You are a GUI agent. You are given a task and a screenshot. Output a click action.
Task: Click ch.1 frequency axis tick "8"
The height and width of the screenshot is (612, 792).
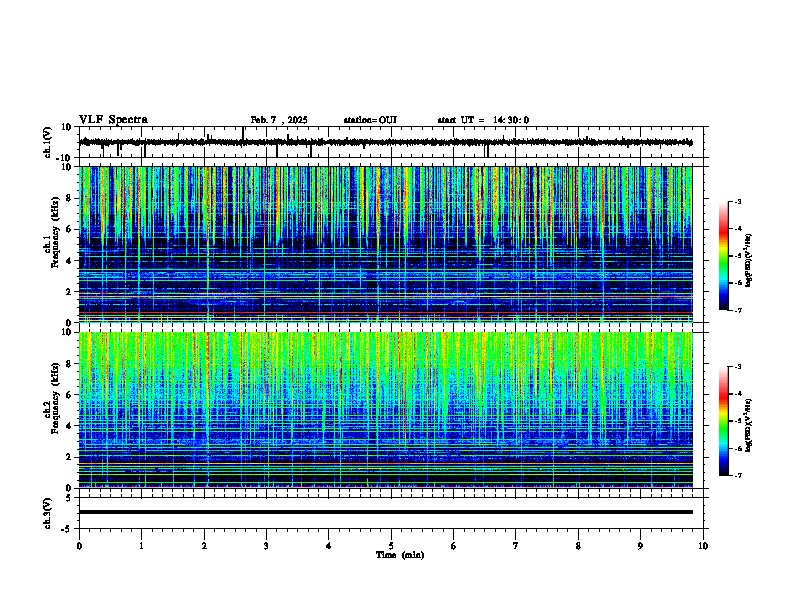click(69, 198)
